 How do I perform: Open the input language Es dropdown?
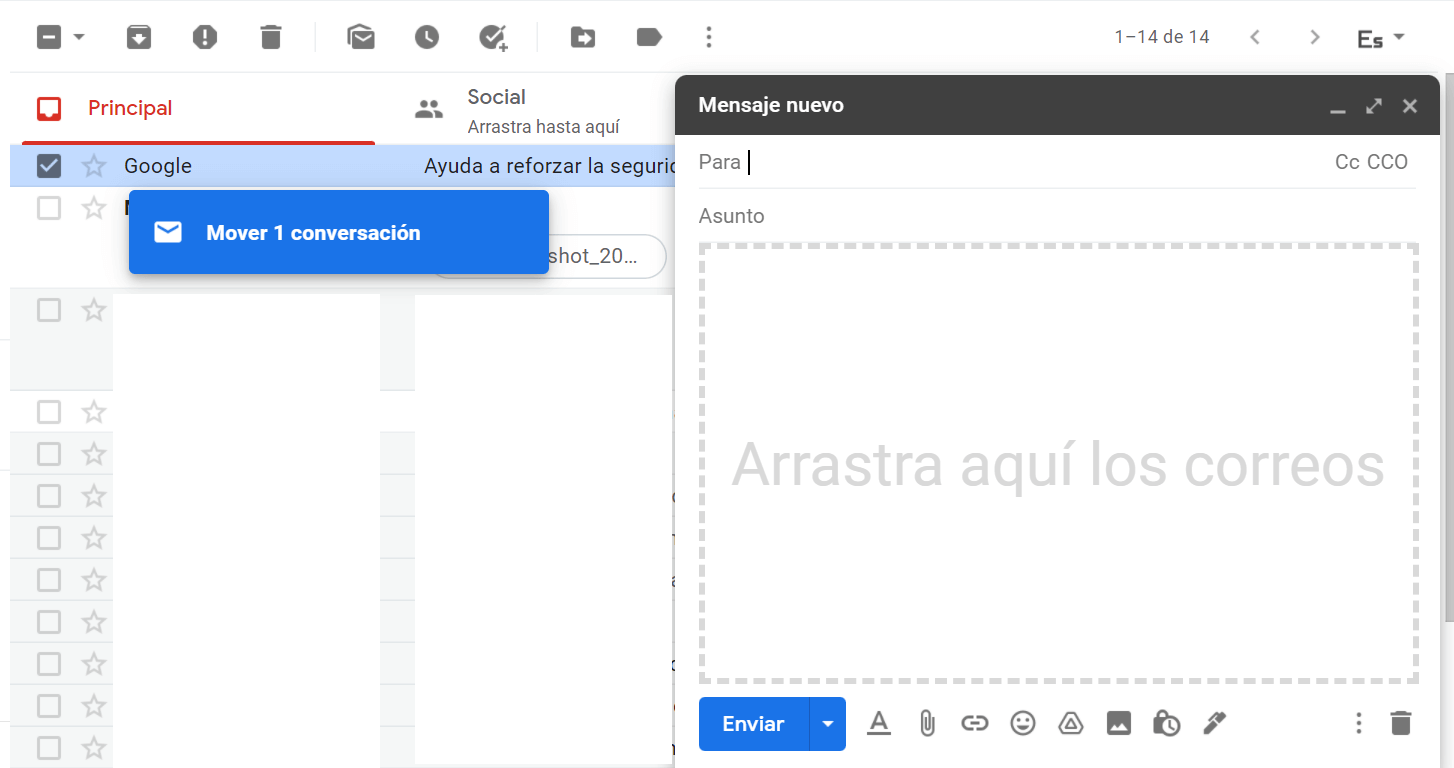tap(1381, 38)
